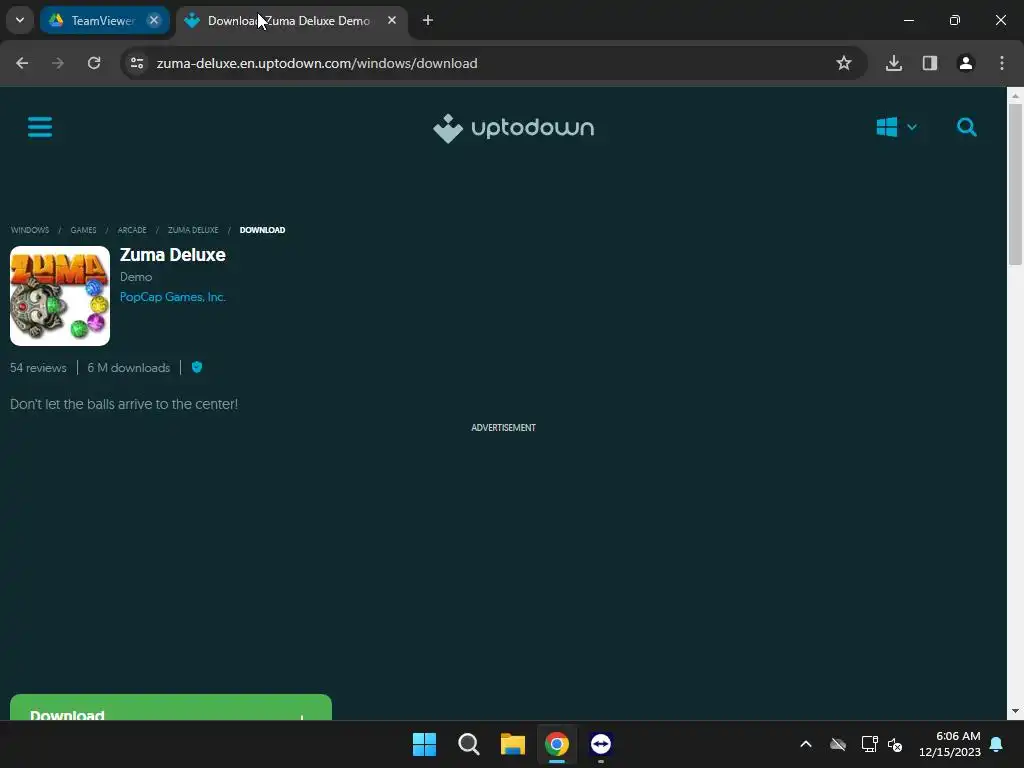Select the Download Zuma Deluxe Demo tab
This screenshot has width=1024, height=768.
pos(291,20)
